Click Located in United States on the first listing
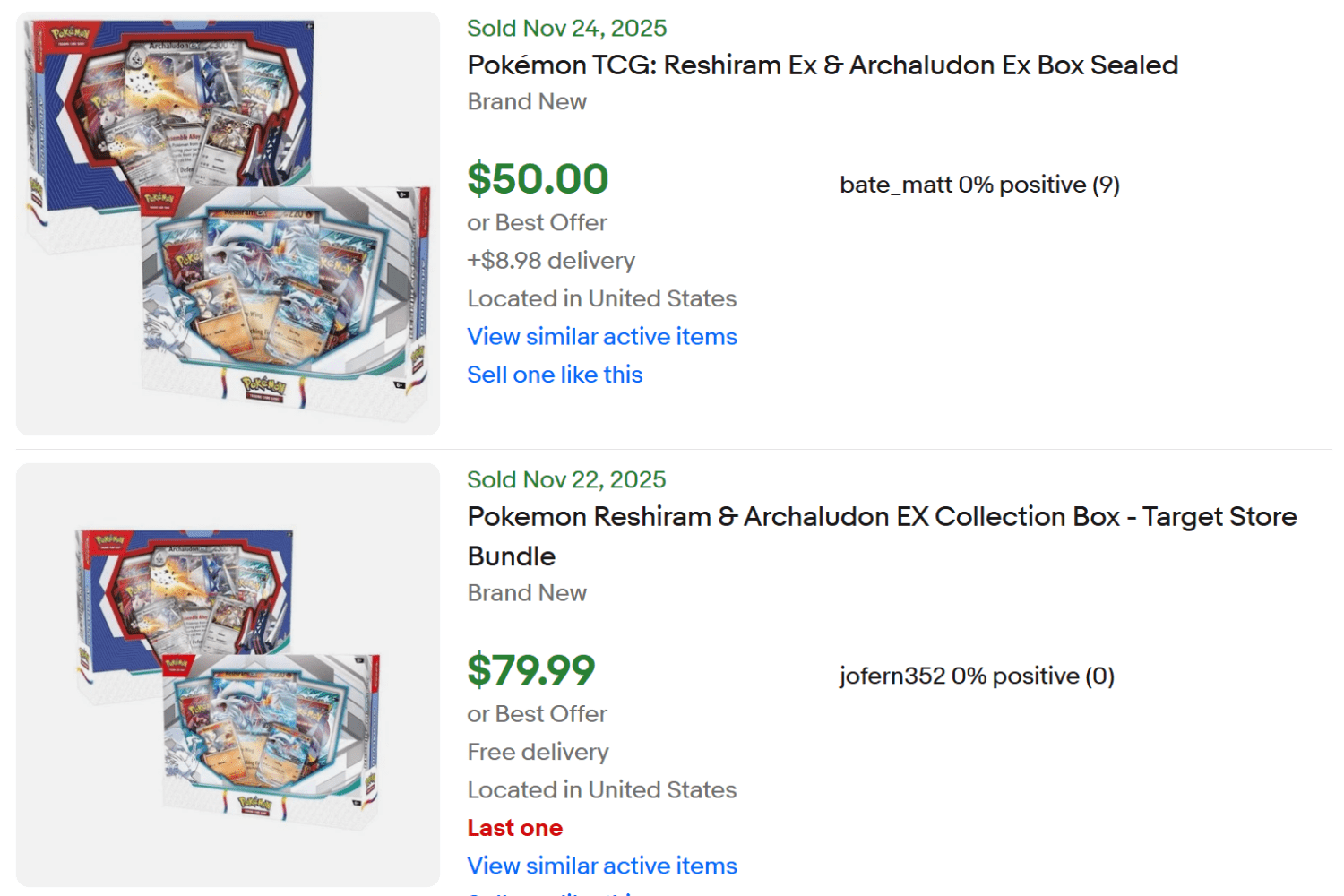Viewport: 1344px width, 896px height. click(601, 298)
